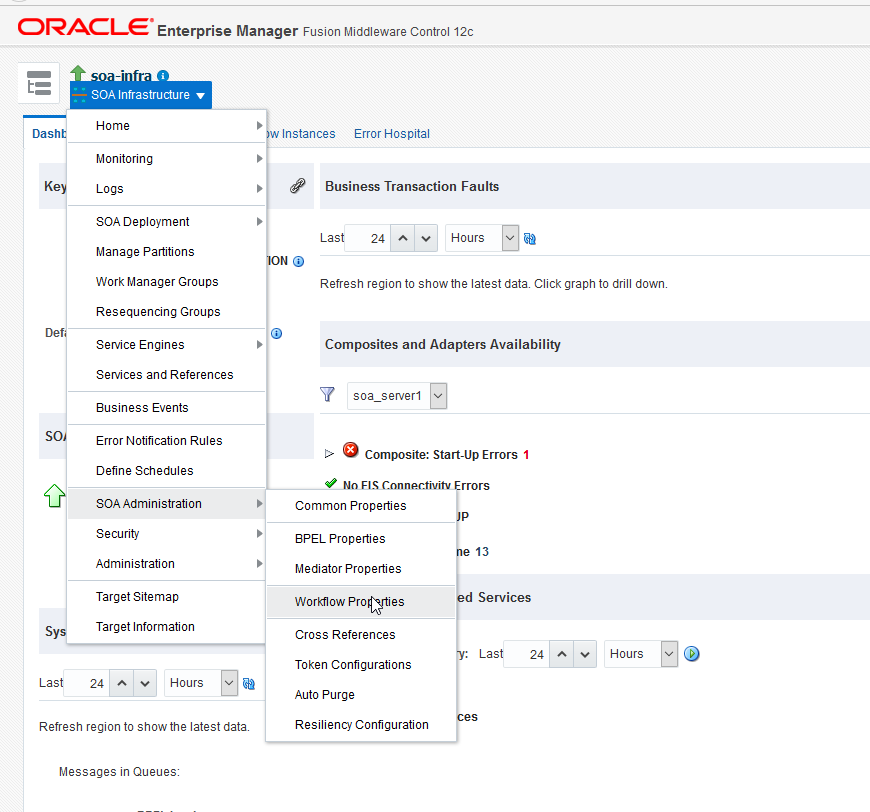
Task: Click the filter funnel icon near soa_server1
Action: [x=327, y=395]
